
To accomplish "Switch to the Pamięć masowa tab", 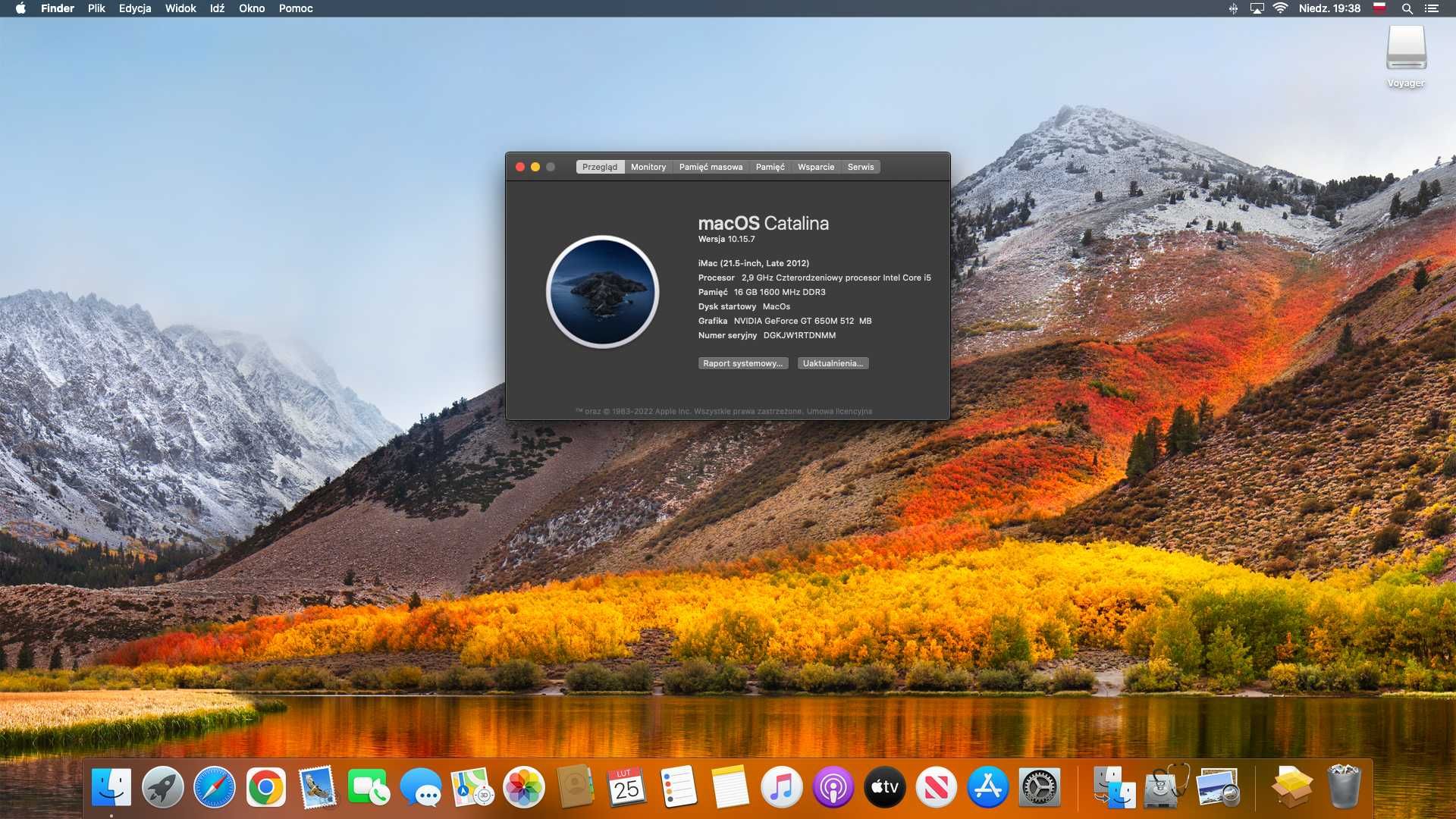I will [711, 167].
